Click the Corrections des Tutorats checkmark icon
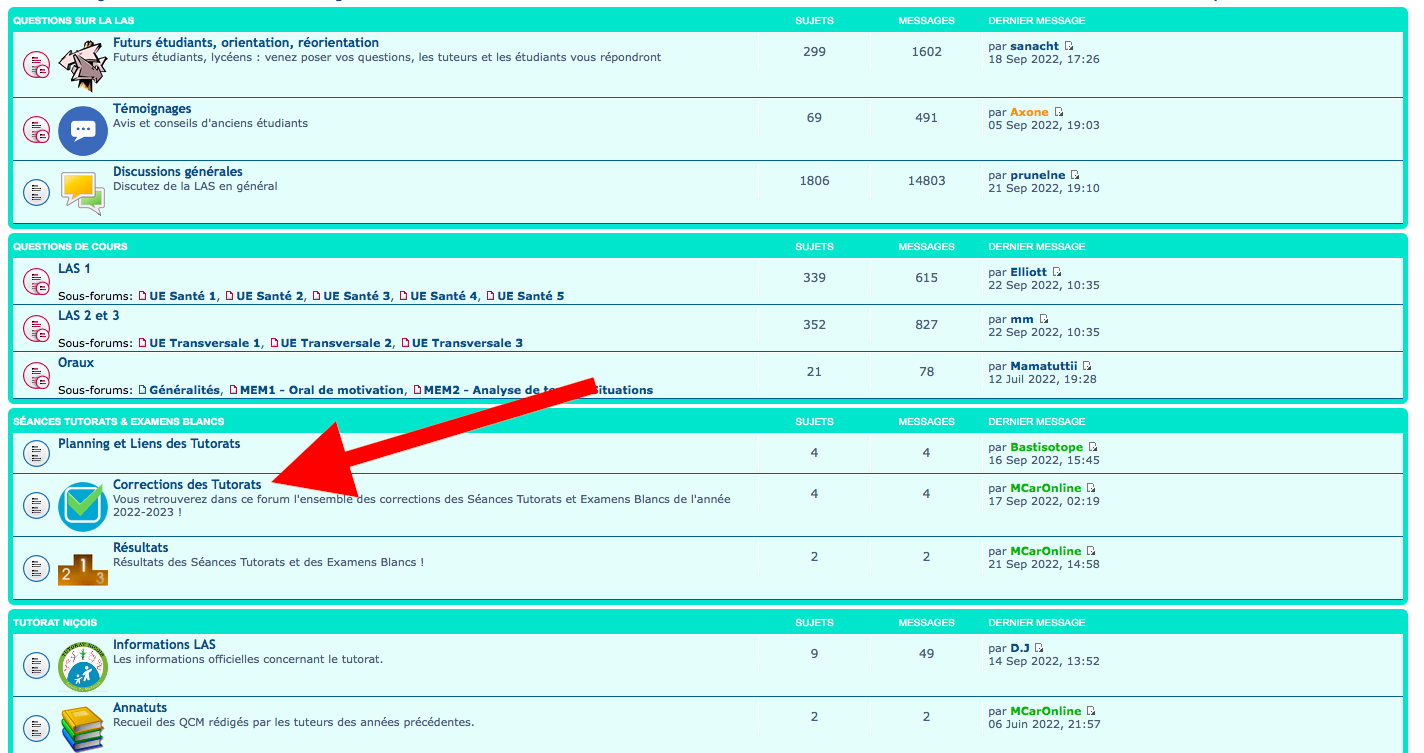 [x=82, y=506]
